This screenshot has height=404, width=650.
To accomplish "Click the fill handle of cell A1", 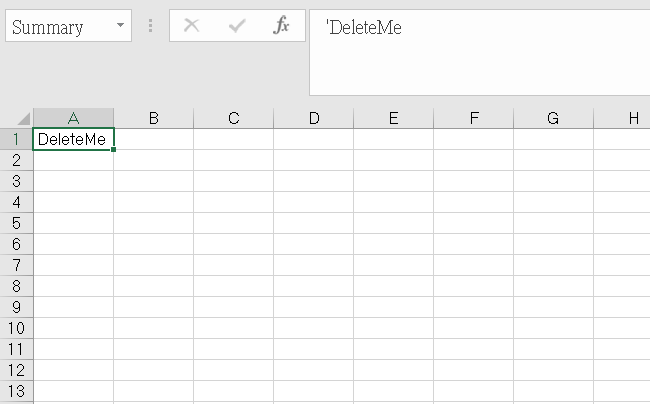I will pyautogui.click(x=113, y=149).
